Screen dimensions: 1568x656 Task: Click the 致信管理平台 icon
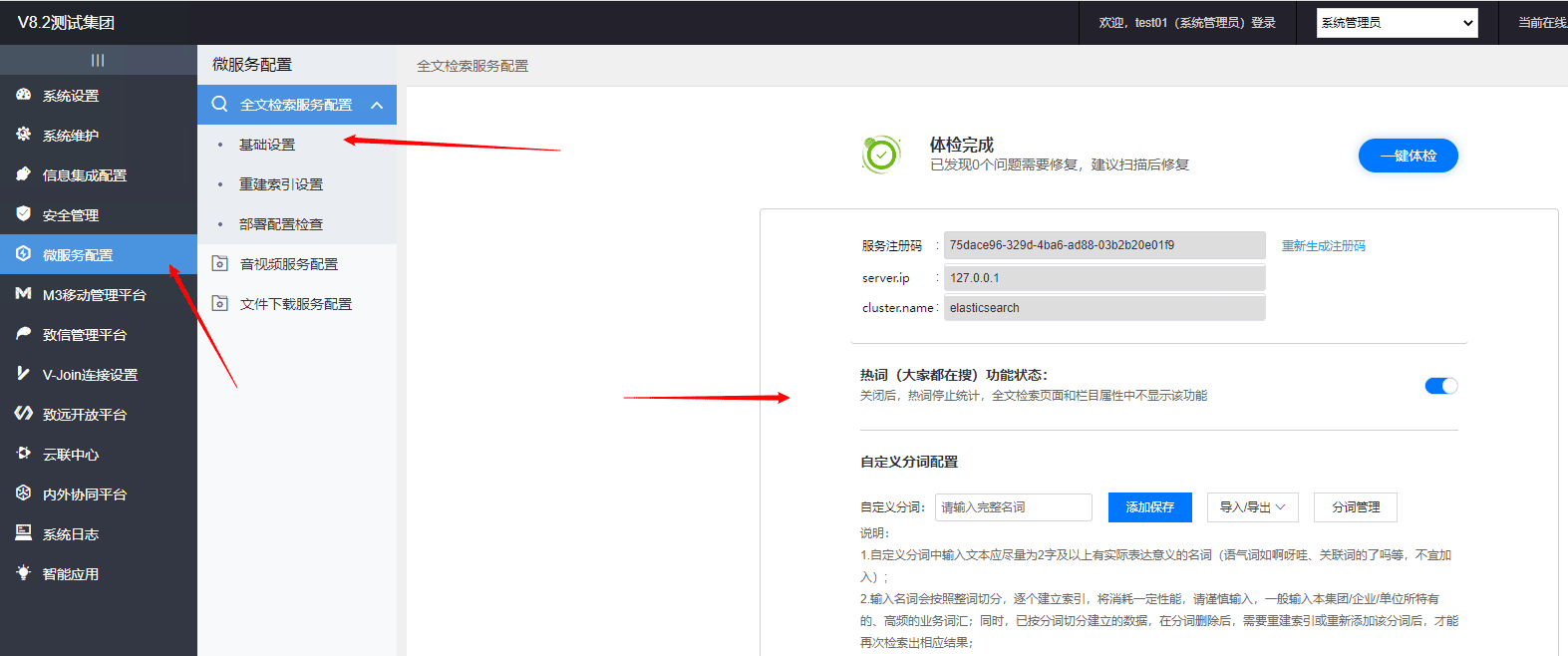click(23, 333)
